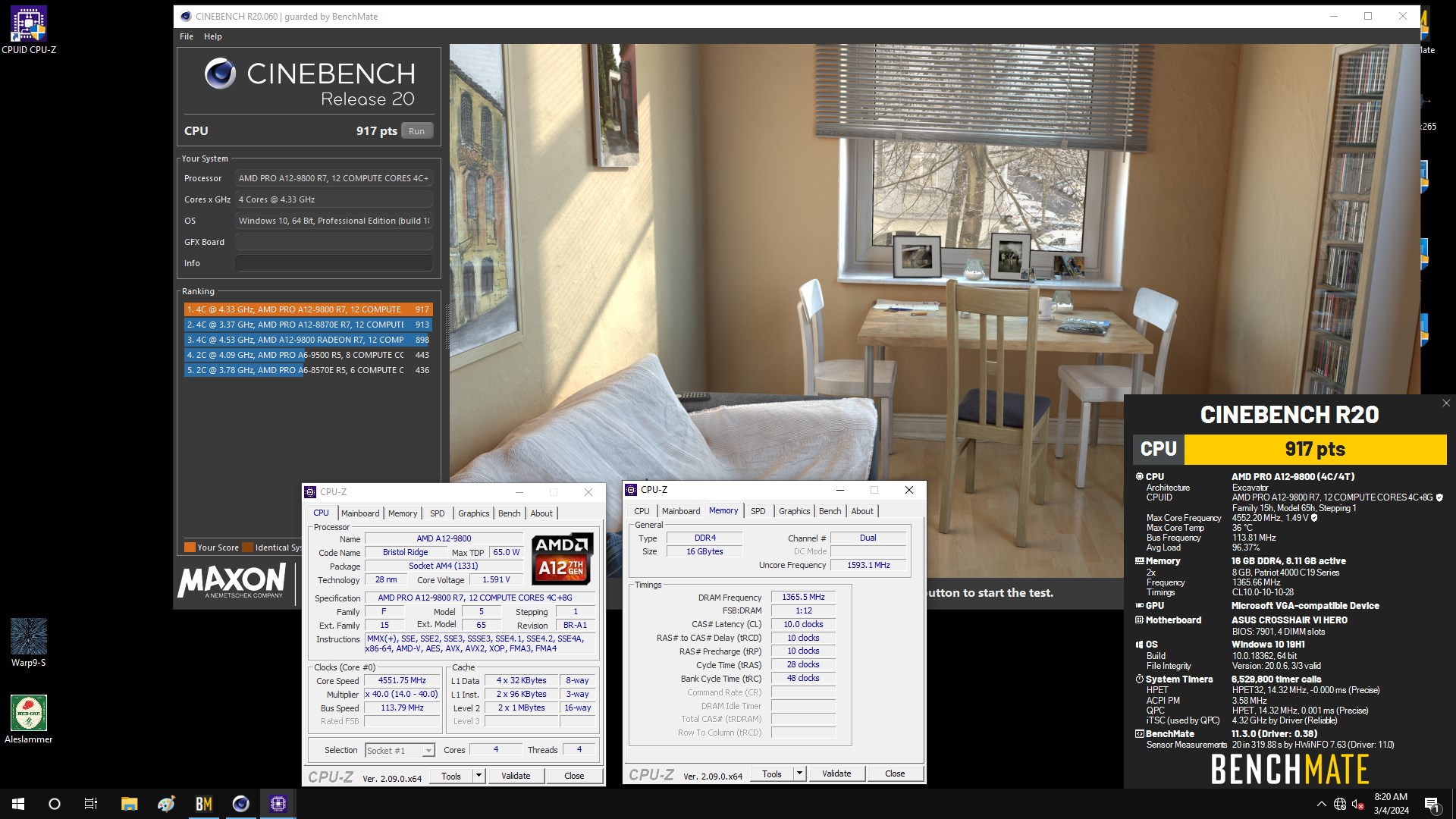Expand Tools dropdown arrow in left CPU-Z
This screenshot has height=819, width=1456.
[x=479, y=776]
